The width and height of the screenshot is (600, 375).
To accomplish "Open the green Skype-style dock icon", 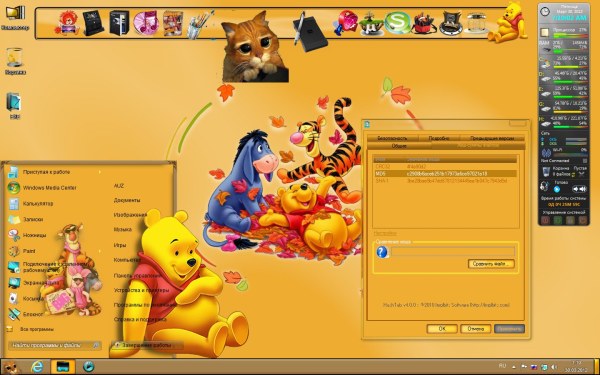I will click(397, 22).
